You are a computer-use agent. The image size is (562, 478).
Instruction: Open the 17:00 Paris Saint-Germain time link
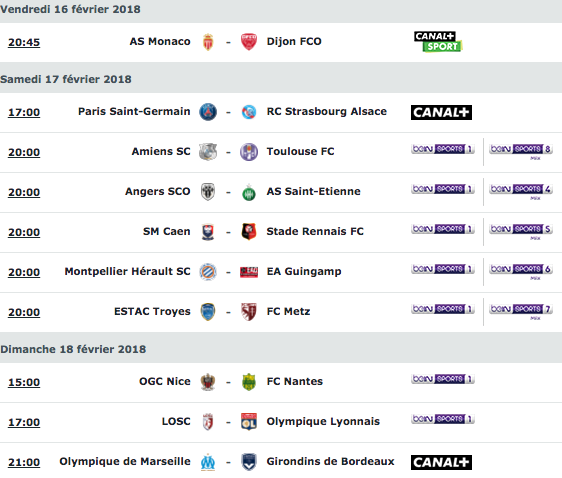[24, 113]
